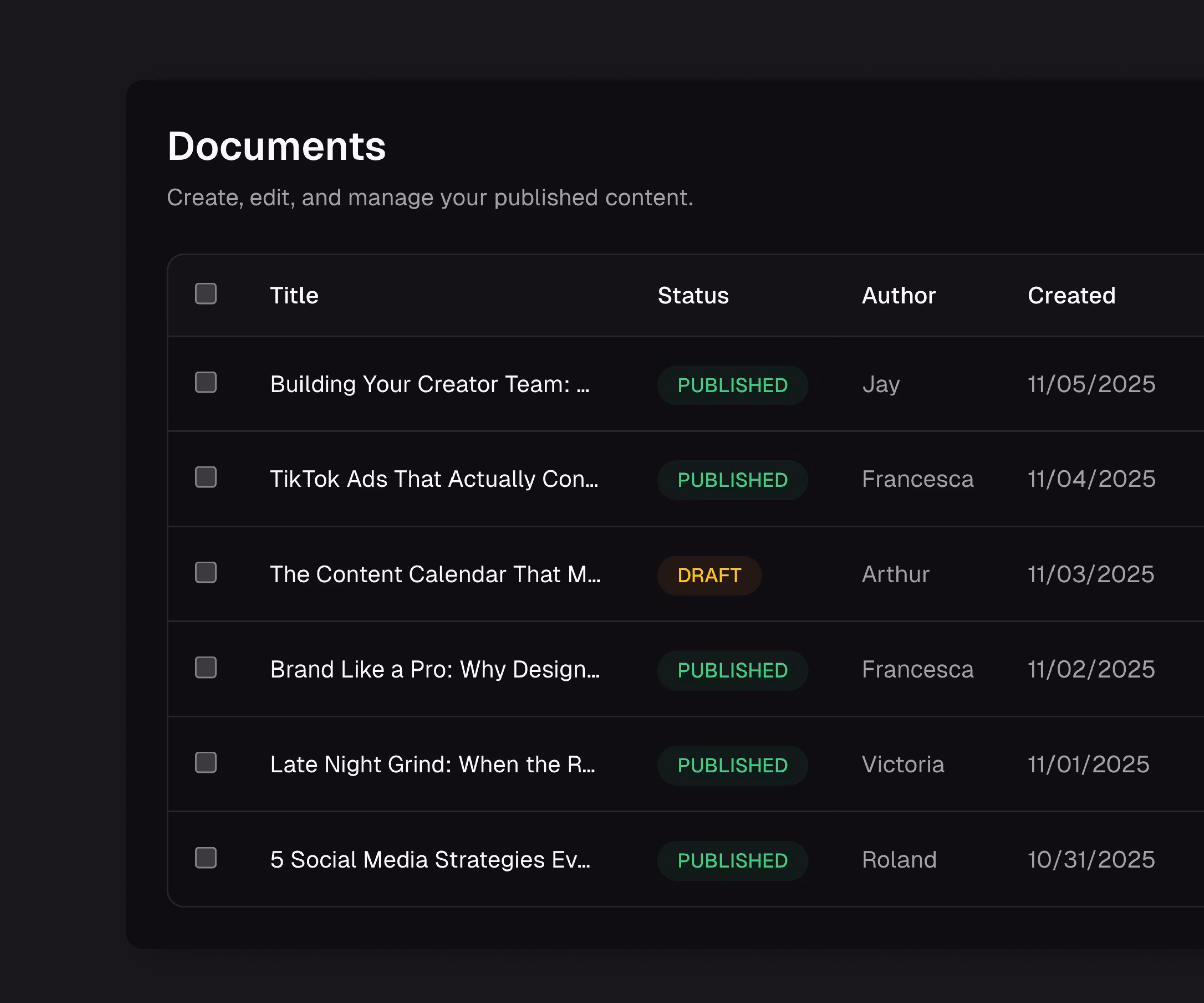The width and height of the screenshot is (1204, 1003).
Task: Toggle the select-all checkbox in header
Action: (x=205, y=294)
